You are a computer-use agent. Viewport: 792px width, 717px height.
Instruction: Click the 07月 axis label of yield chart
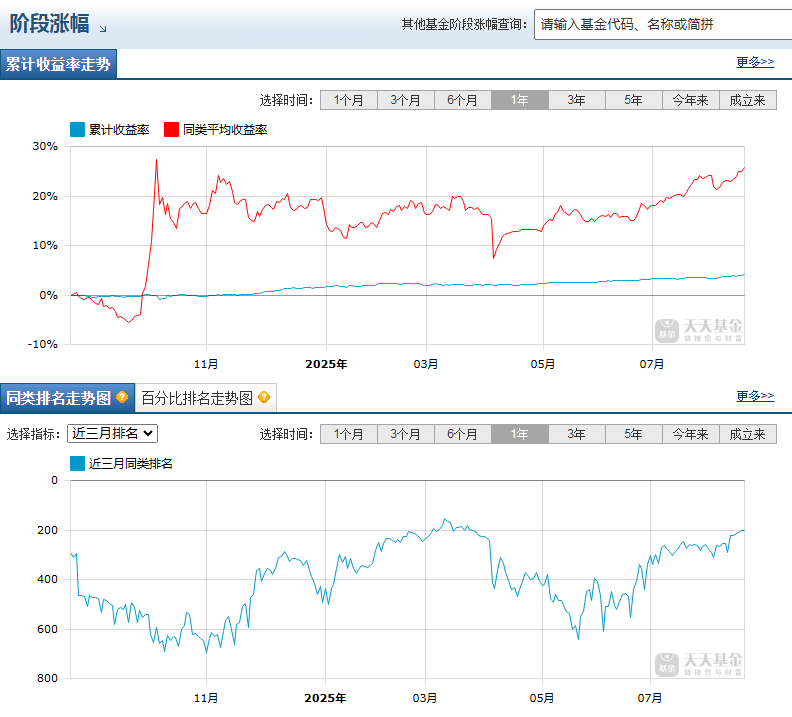[x=652, y=364]
